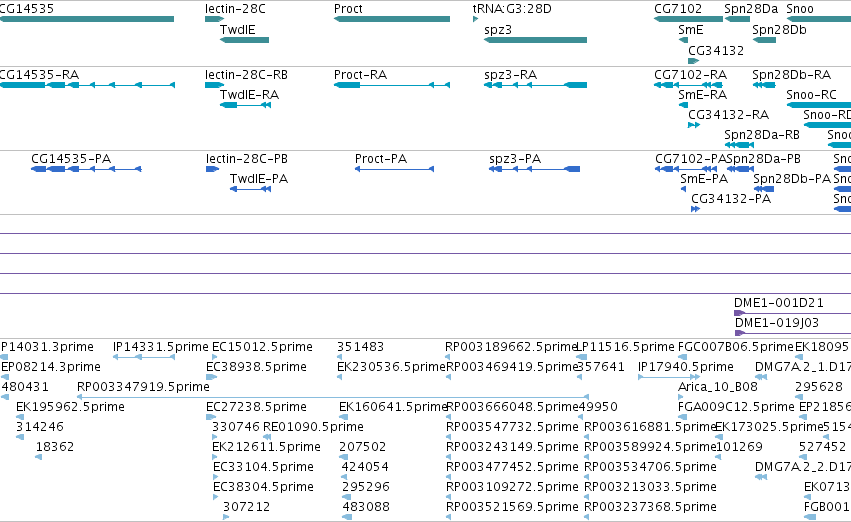Click the lectin-28C gene glyph
Viewport: 851px width, 522px height.
pos(214,19)
